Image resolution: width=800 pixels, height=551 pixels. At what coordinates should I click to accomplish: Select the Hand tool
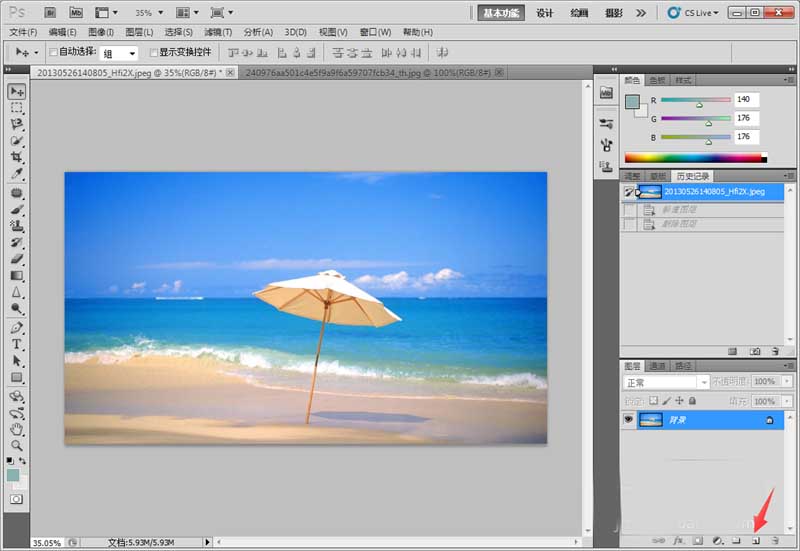click(17, 429)
